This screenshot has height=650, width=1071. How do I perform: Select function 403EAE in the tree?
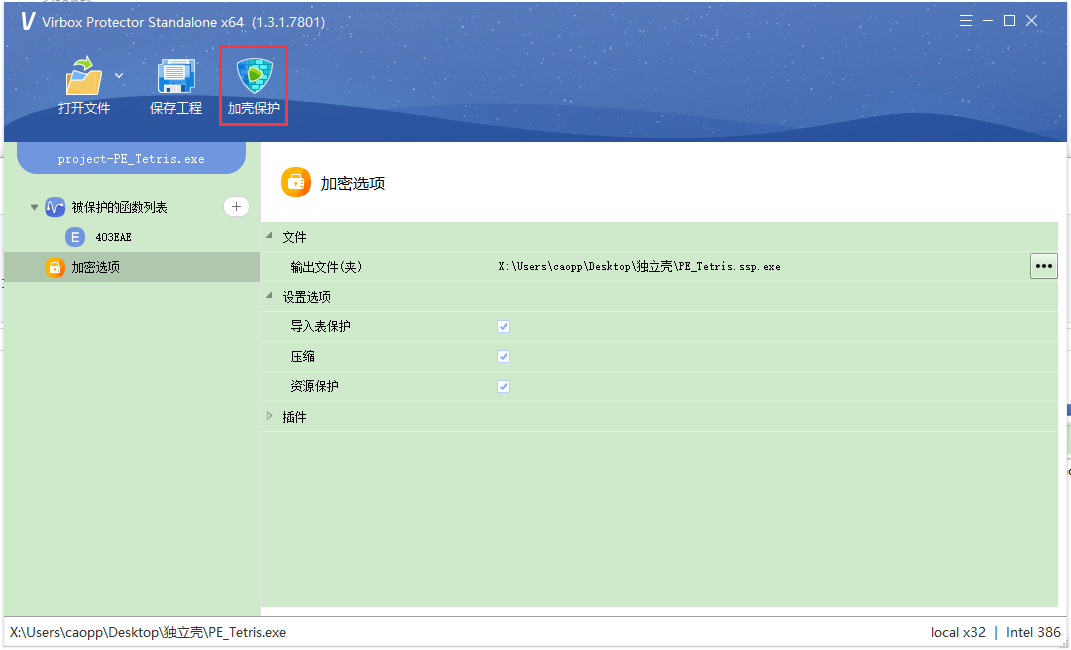point(113,237)
